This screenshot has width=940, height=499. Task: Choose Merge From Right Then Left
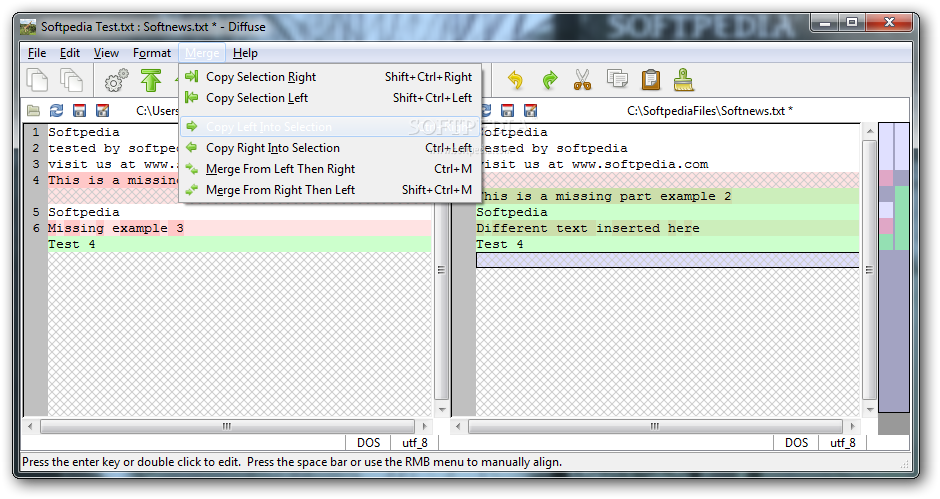point(330,190)
